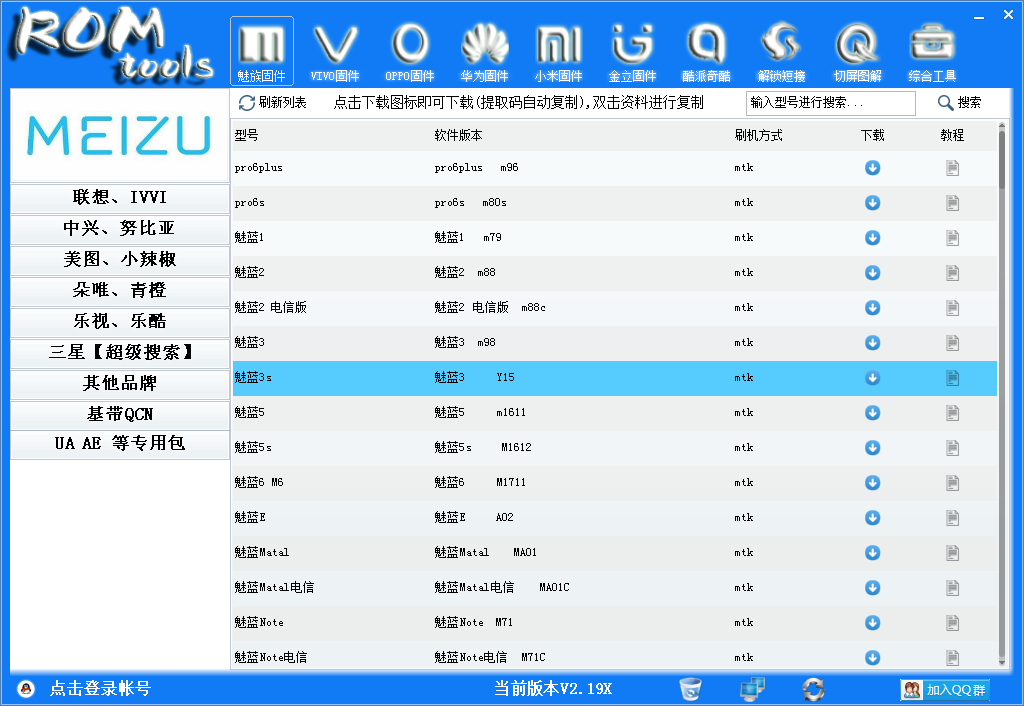
Task: Download the pro6s m80s firmware
Action: 872,203
